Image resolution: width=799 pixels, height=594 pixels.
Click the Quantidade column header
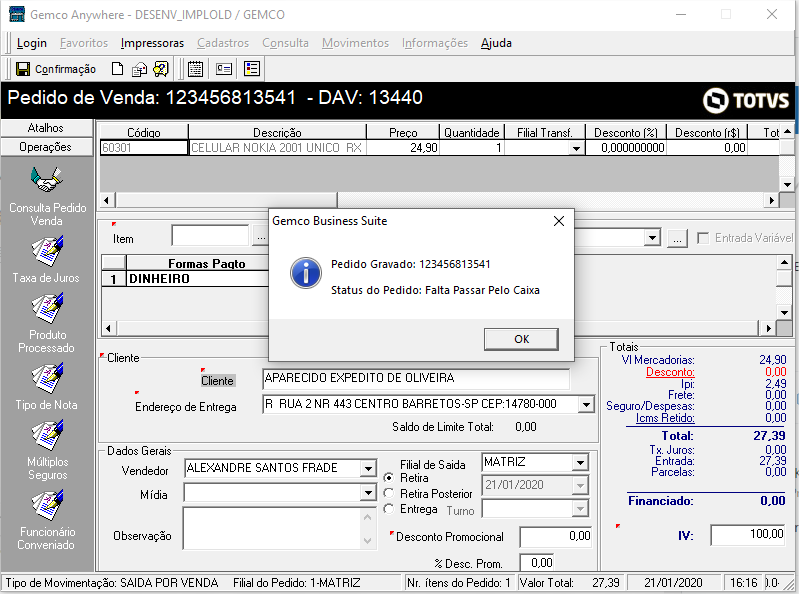[471, 132]
